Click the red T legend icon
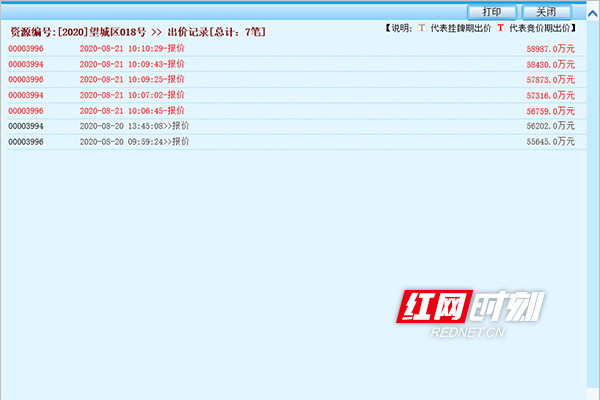 (501, 28)
